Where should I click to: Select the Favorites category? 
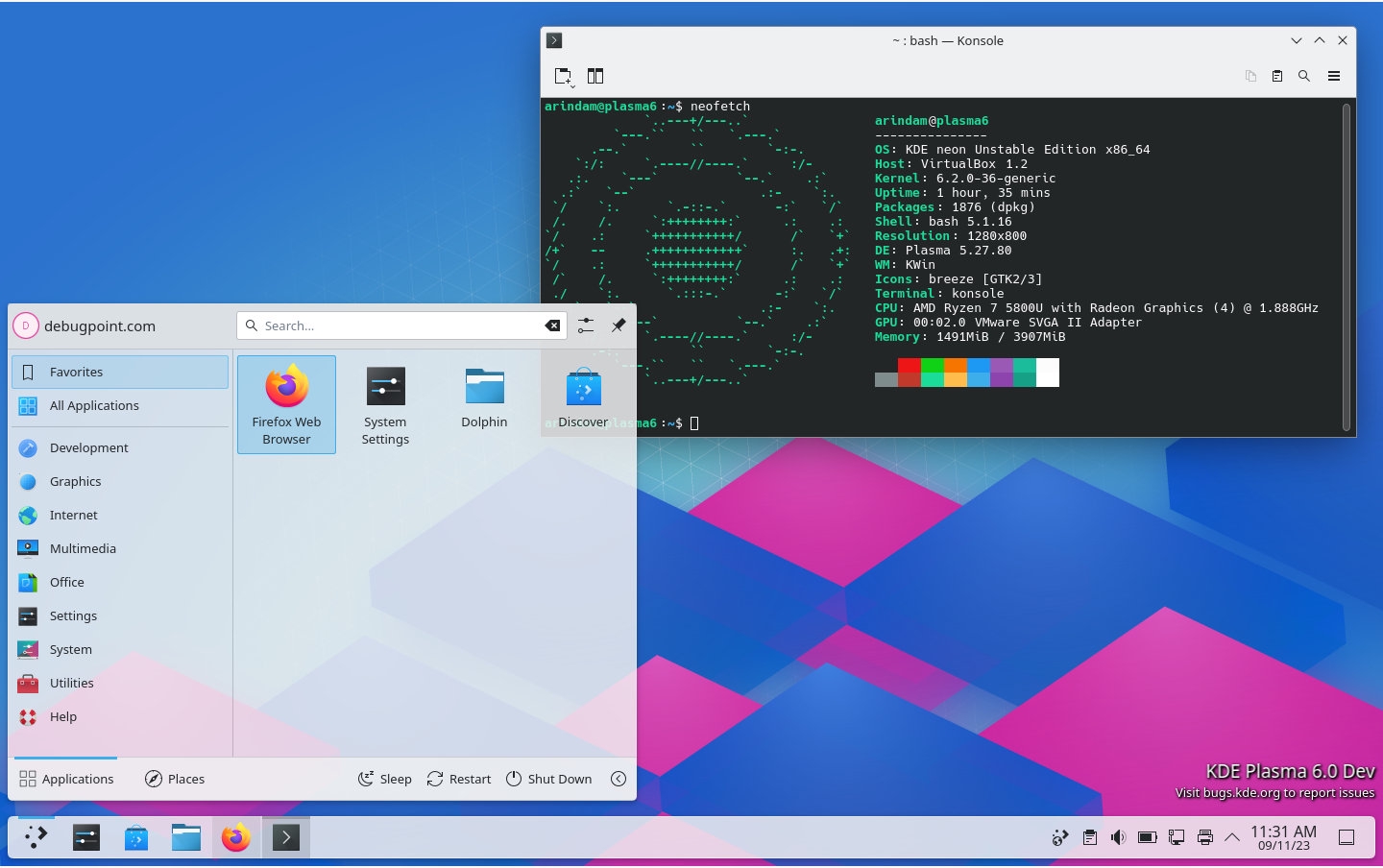[120, 372]
